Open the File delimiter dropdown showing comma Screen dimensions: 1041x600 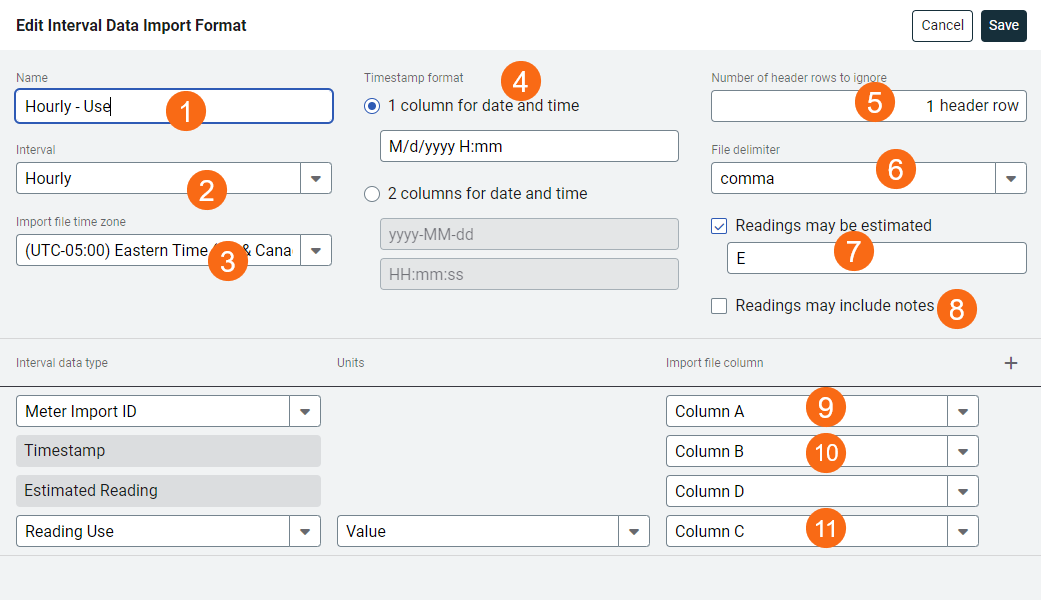pos(1010,179)
